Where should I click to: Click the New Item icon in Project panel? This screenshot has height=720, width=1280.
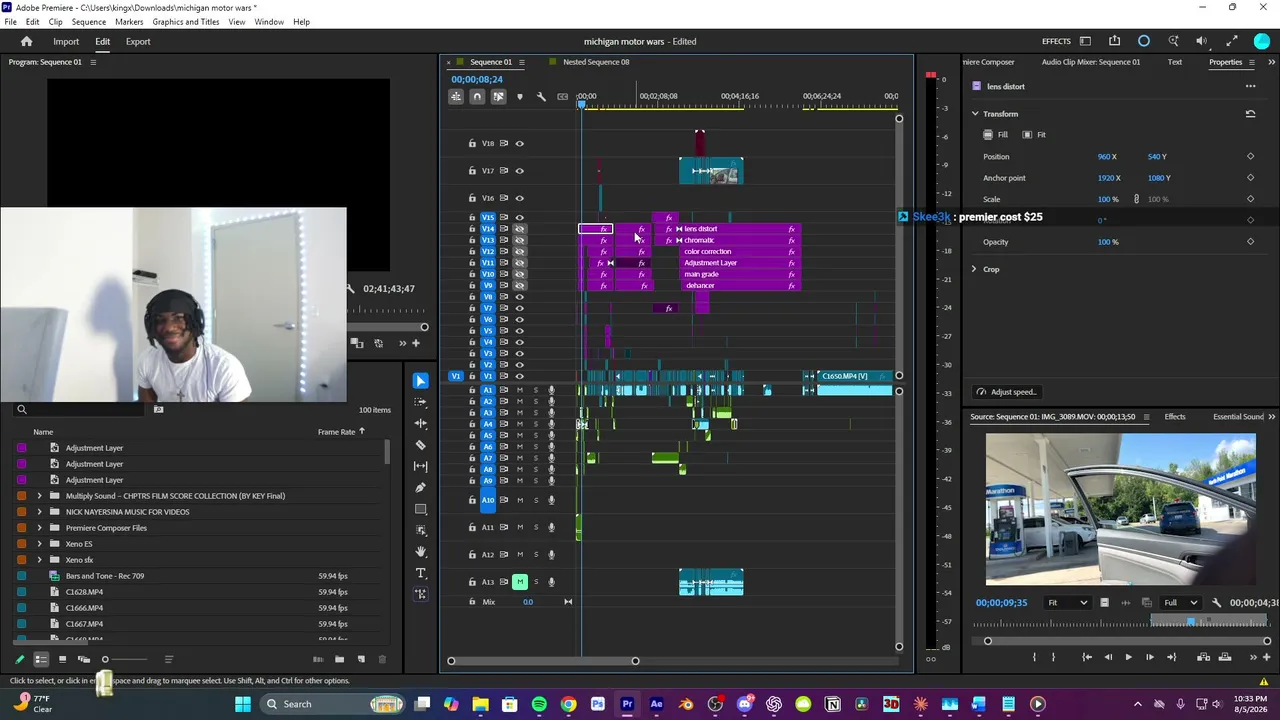(x=361, y=659)
